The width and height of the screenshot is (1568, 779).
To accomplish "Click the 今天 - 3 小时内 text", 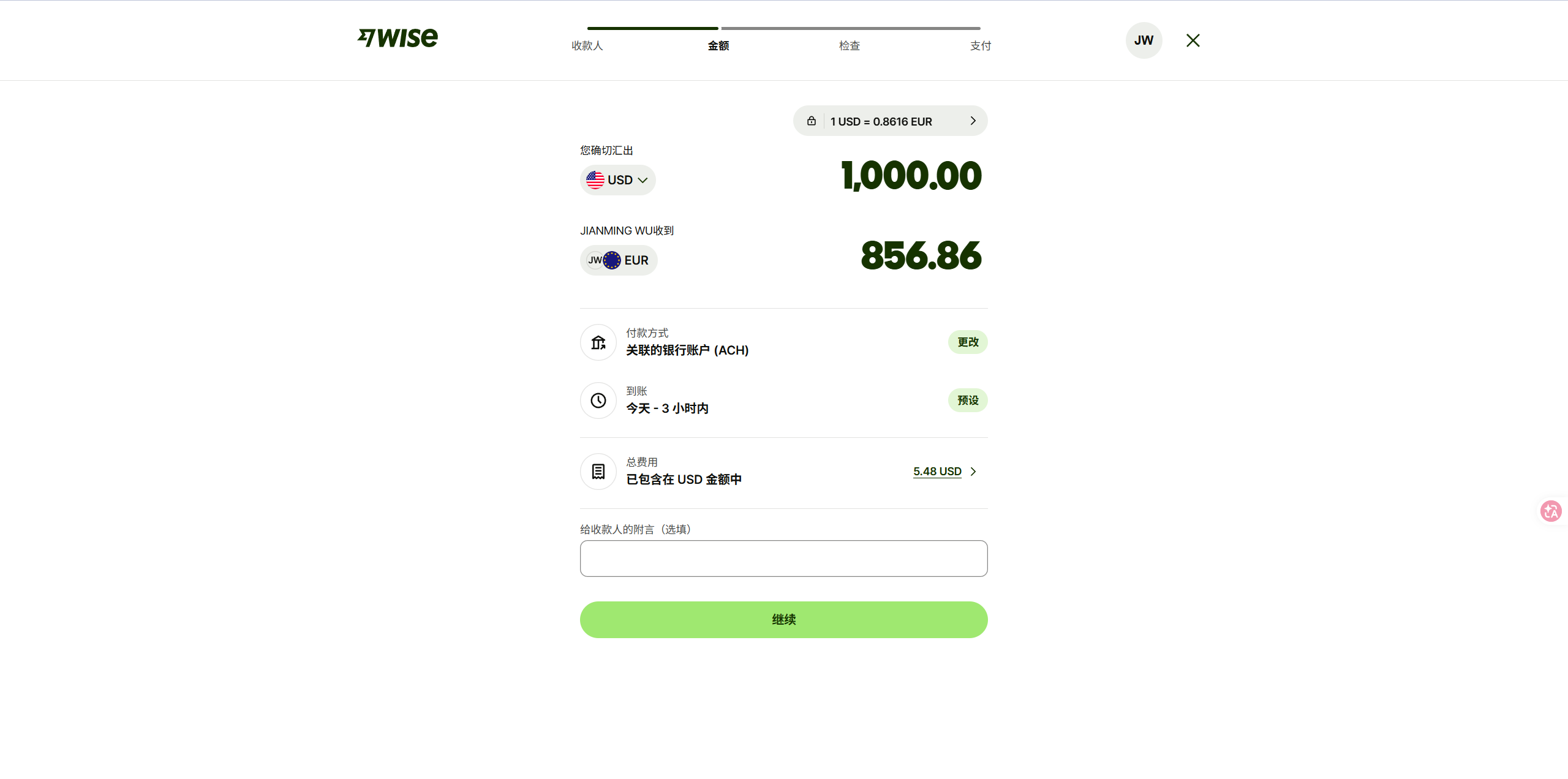I will [x=667, y=408].
